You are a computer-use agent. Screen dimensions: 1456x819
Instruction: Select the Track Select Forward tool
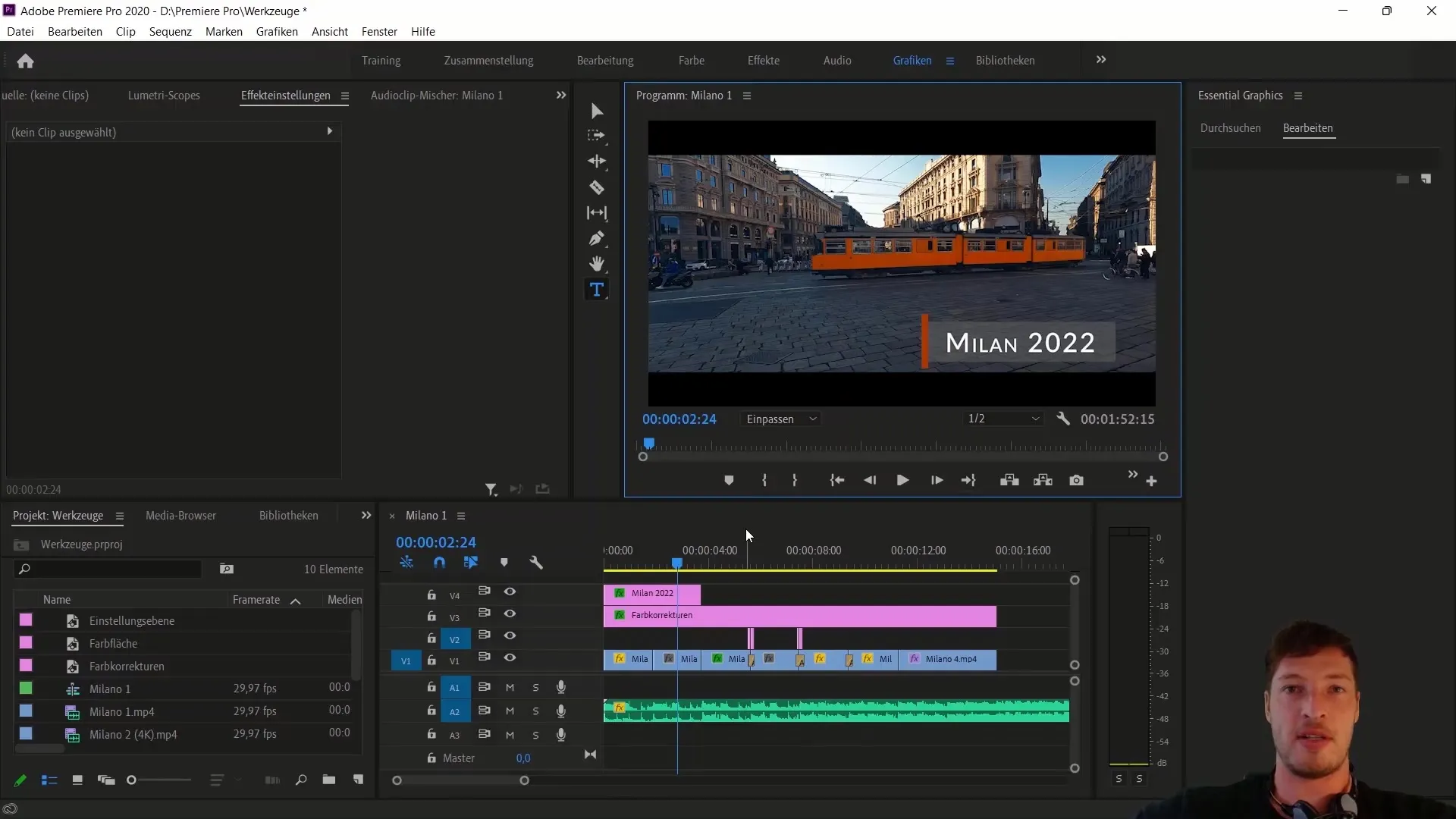coord(597,136)
